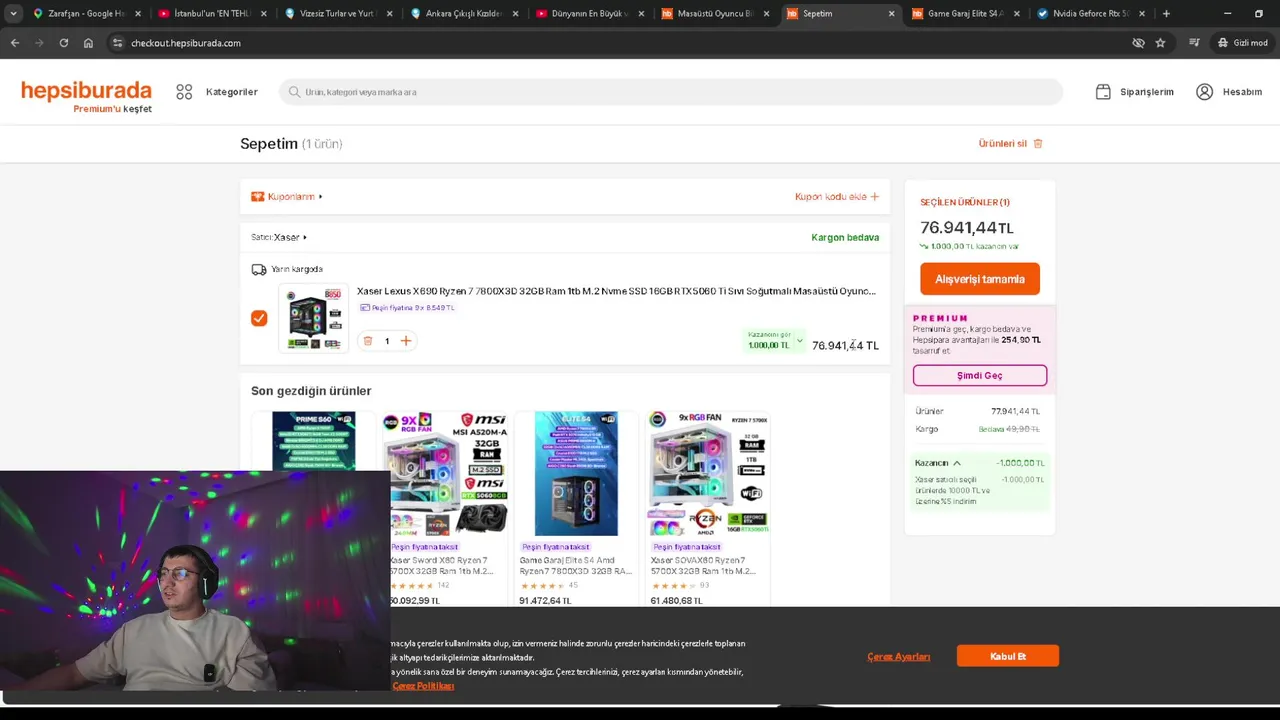Screen dimensions: 1280x720
Task: Close the Zarafşan Google Maps tab
Action: tap(138, 14)
